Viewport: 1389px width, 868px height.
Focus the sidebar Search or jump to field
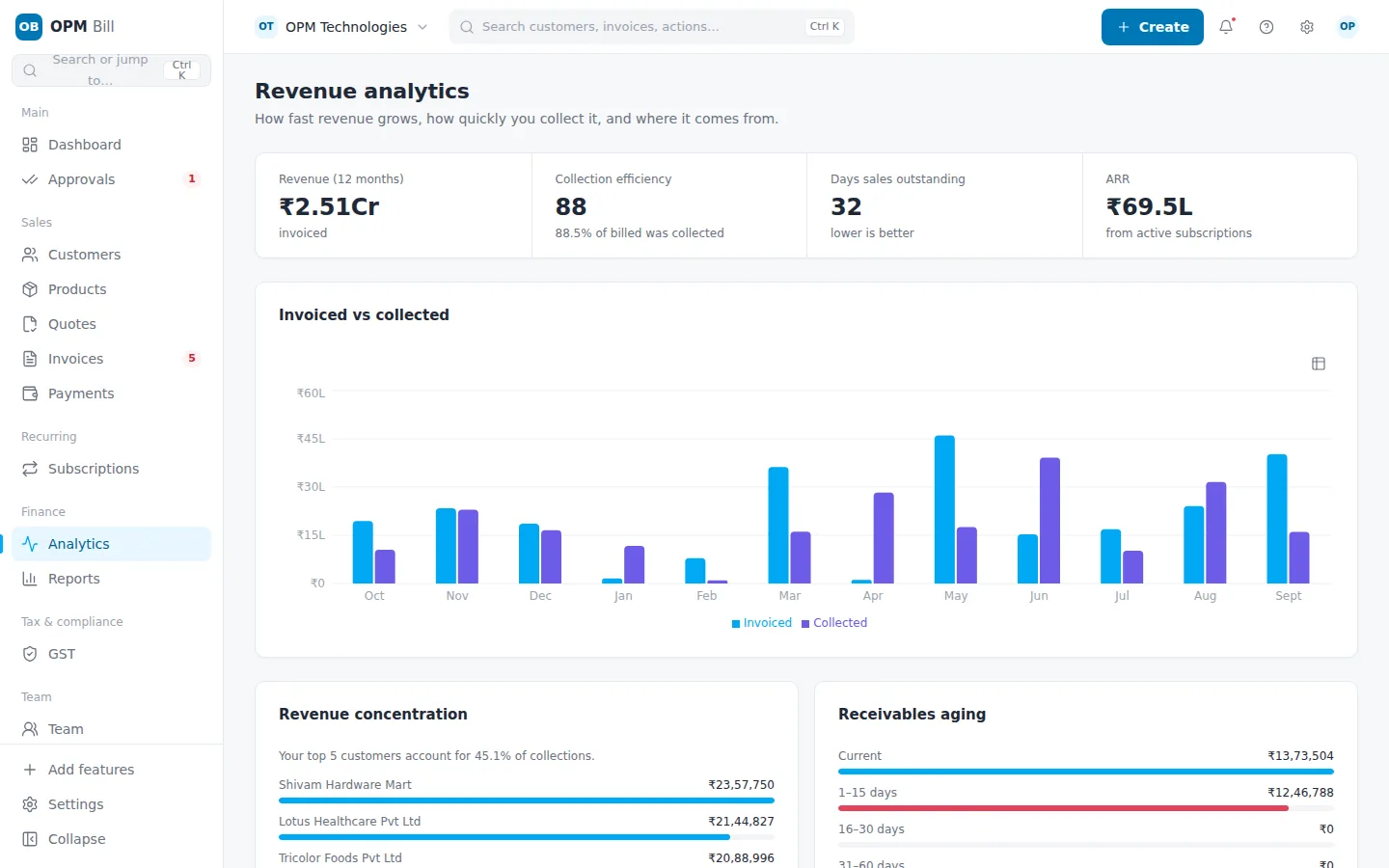click(111, 70)
